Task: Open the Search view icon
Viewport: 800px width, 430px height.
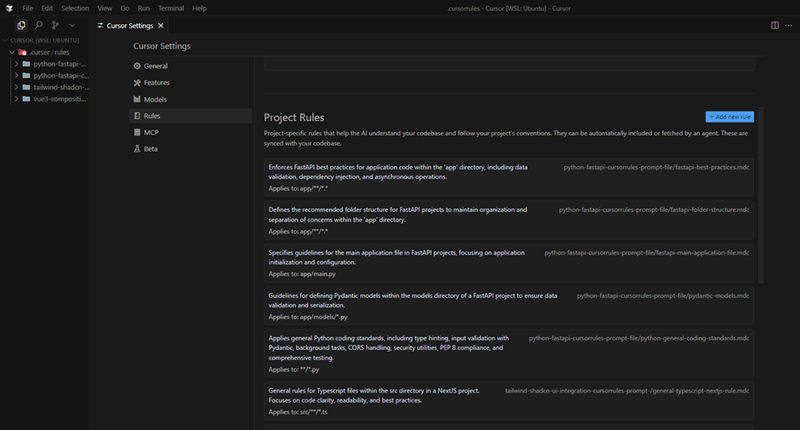Action: pyautogui.click(x=38, y=25)
